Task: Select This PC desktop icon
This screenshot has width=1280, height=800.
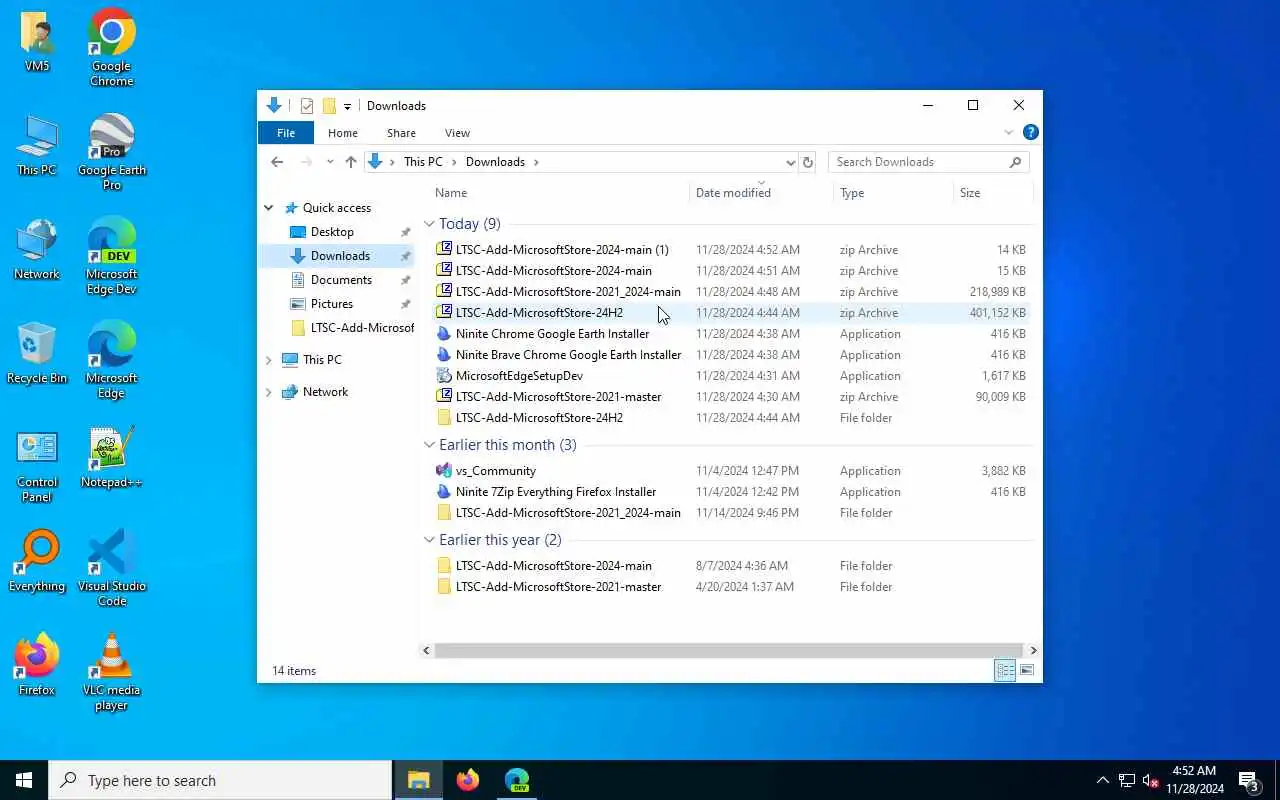Action: [37, 146]
